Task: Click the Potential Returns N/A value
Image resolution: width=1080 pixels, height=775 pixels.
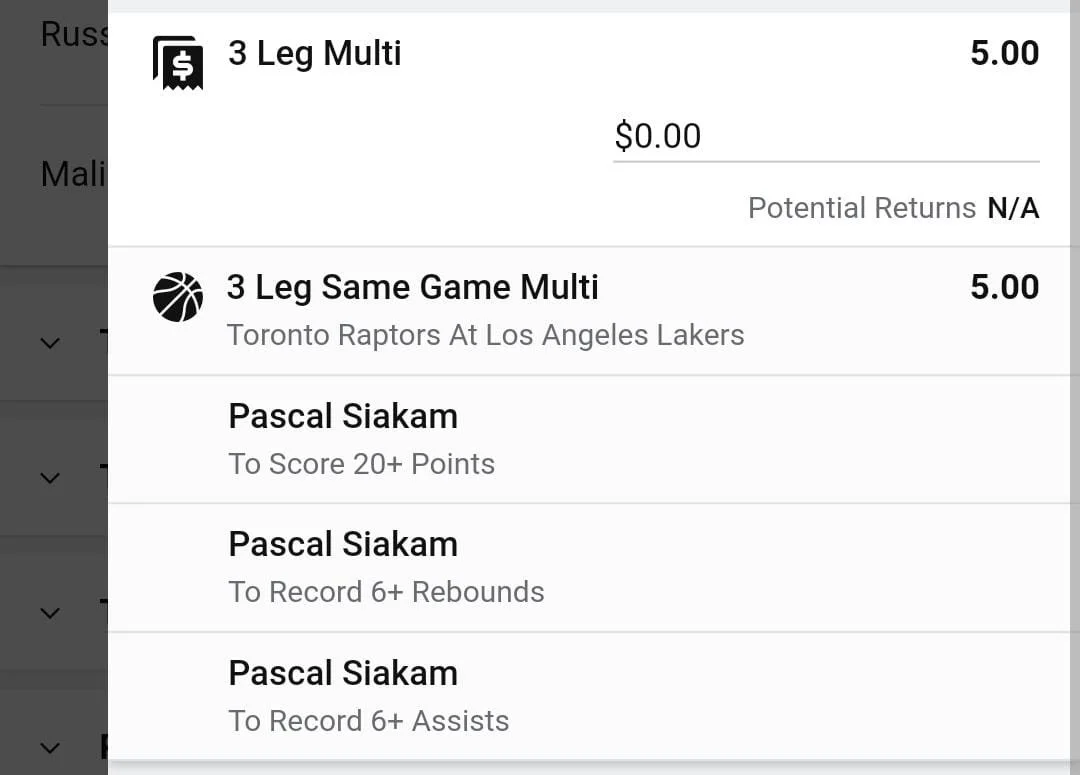Action: coord(1013,208)
